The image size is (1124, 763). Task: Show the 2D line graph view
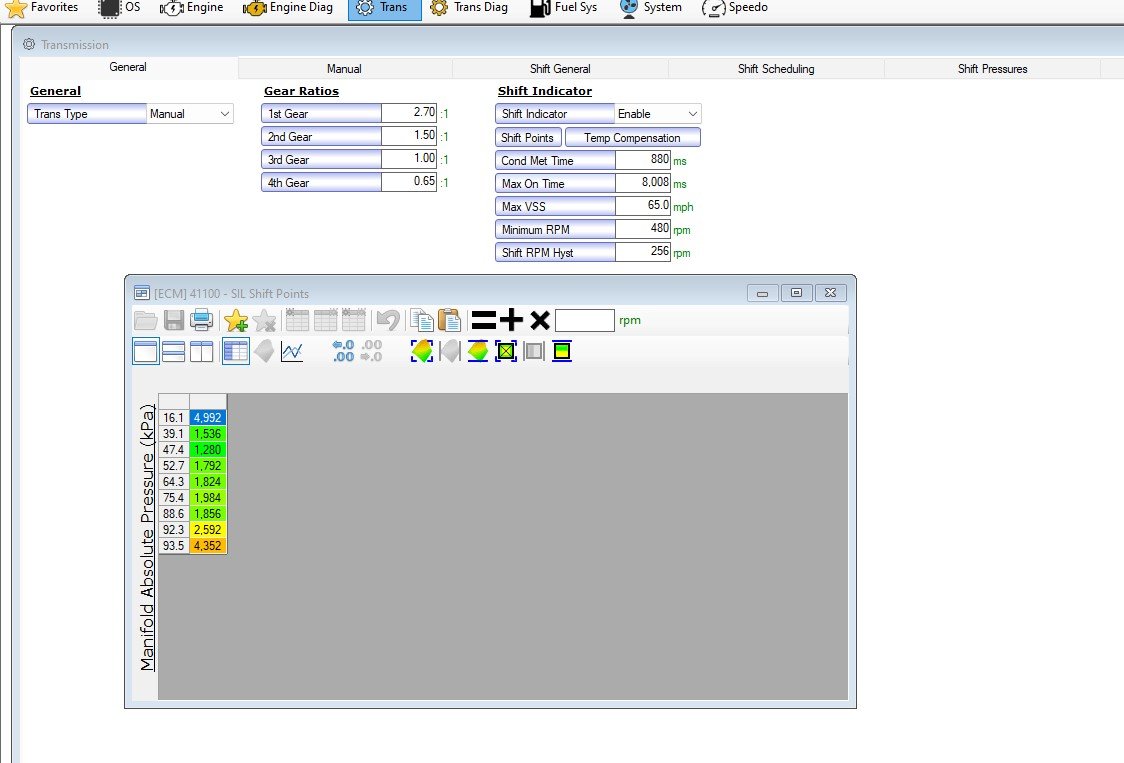point(292,351)
